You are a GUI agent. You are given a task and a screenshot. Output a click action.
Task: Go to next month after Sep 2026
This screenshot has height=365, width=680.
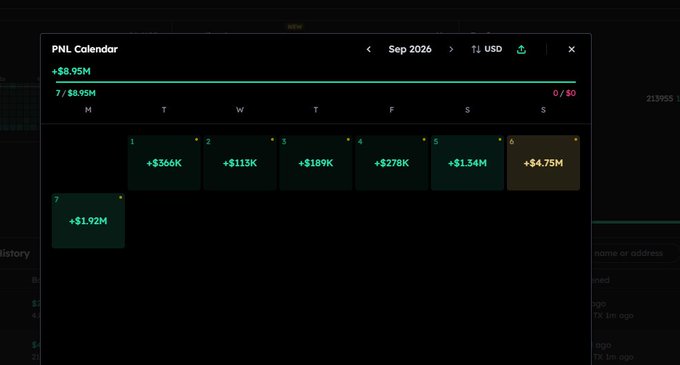451,49
